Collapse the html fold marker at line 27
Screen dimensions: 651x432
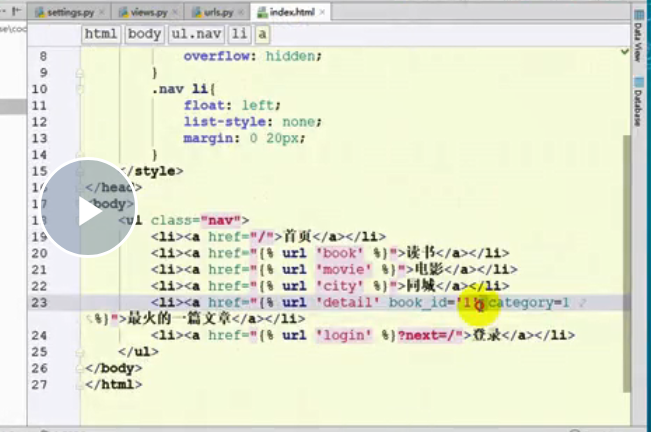[80, 385]
